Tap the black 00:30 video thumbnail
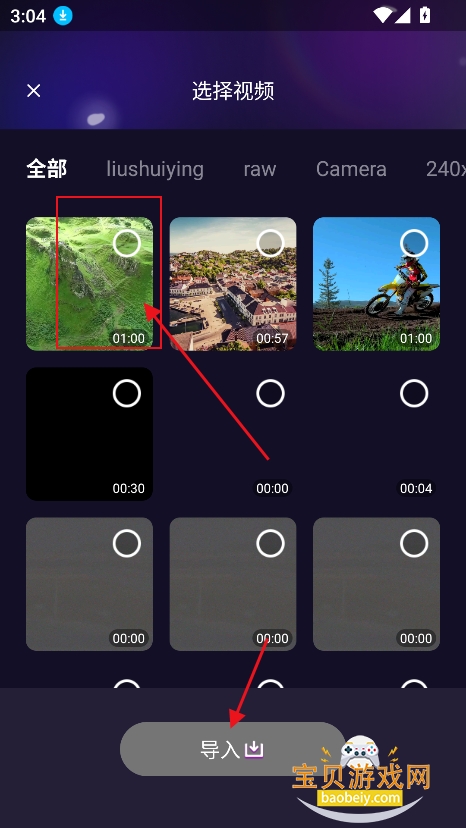Image resolution: width=466 pixels, height=828 pixels. (89, 434)
